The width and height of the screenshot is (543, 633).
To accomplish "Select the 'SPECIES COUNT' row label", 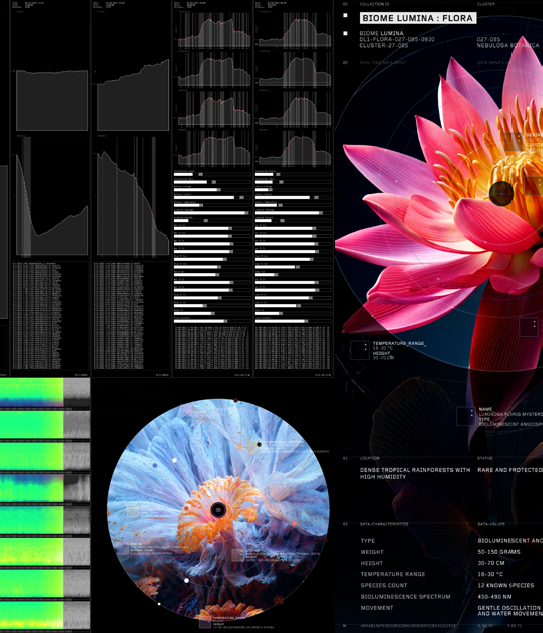I will (384, 585).
